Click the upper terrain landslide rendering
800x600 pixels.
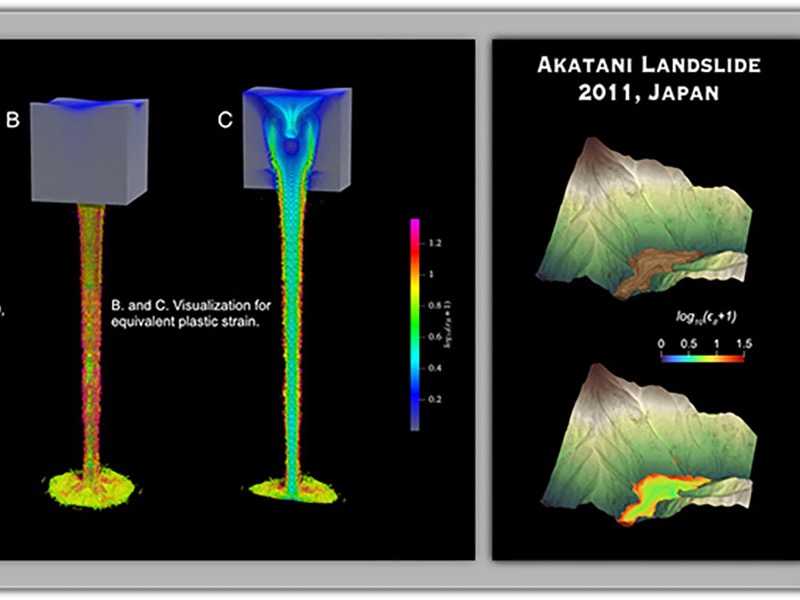[x=644, y=218]
